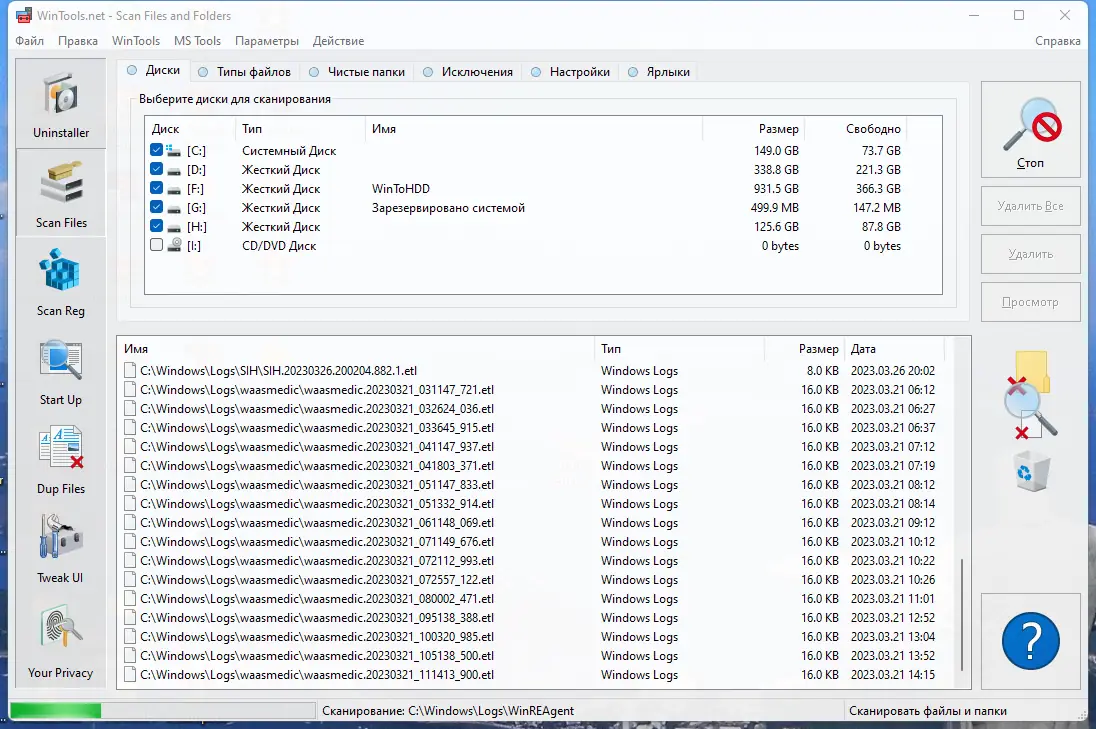Click the CD/DVD drive icon for I:
Screen dimensions: 1096x729
174,245
